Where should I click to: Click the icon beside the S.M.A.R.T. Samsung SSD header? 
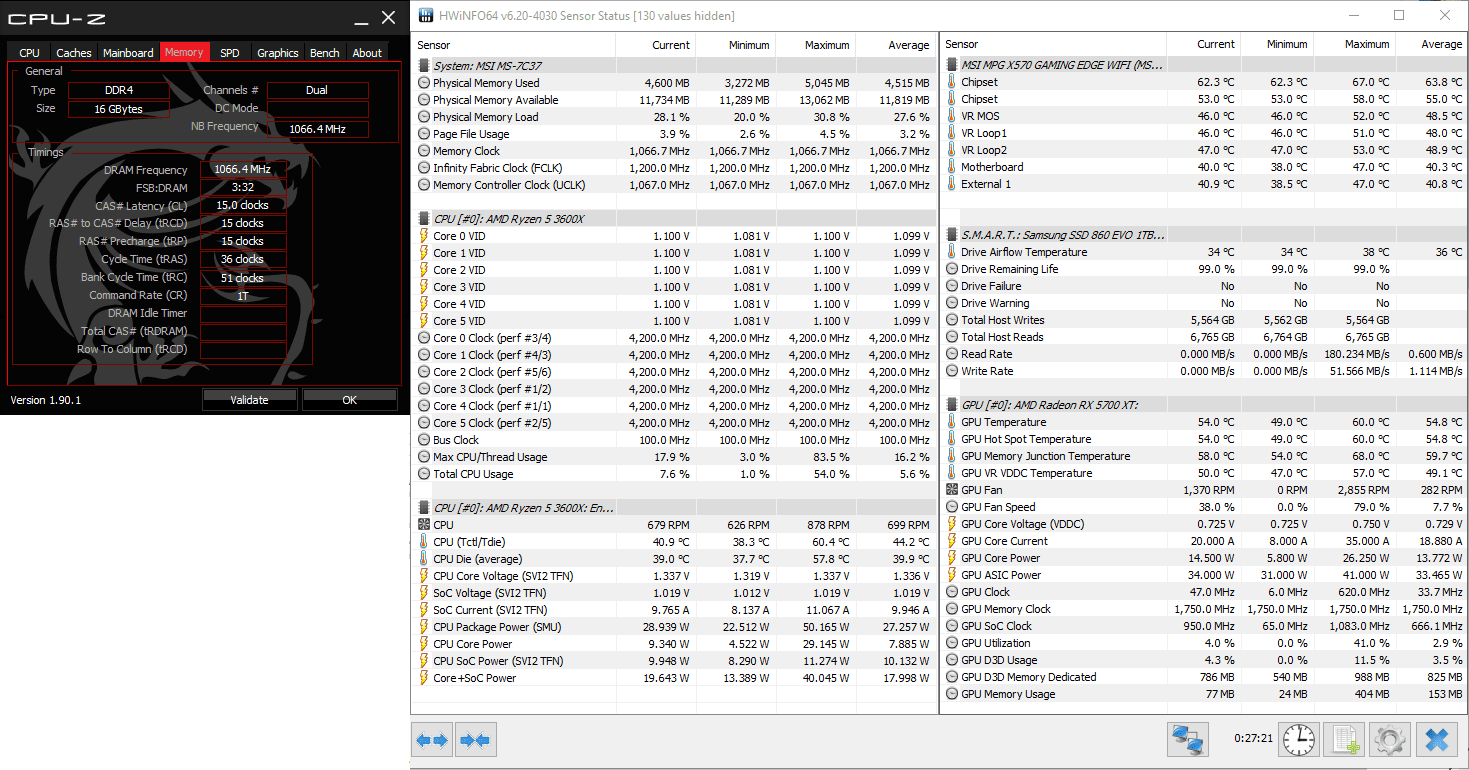(x=952, y=234)
